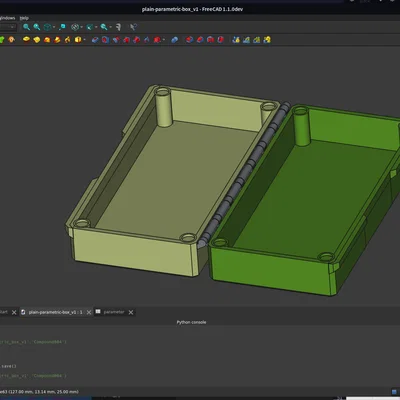Open the standard views dropdown arrow
Screen dimensions: 400x400
(x=54, y=27)
